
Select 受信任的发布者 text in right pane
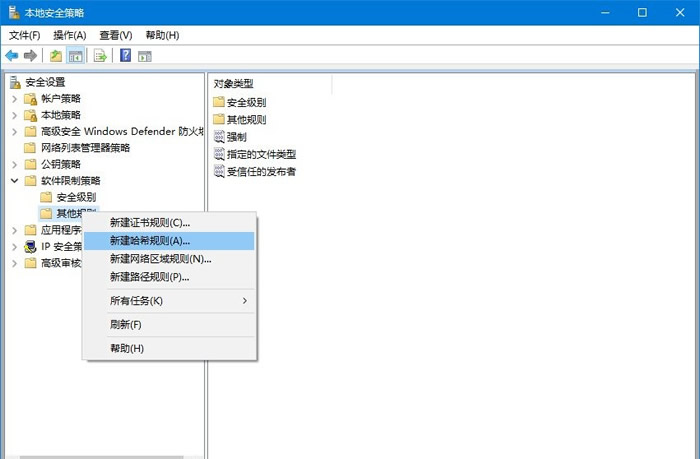pyautogui.click(x=261, y=171)
